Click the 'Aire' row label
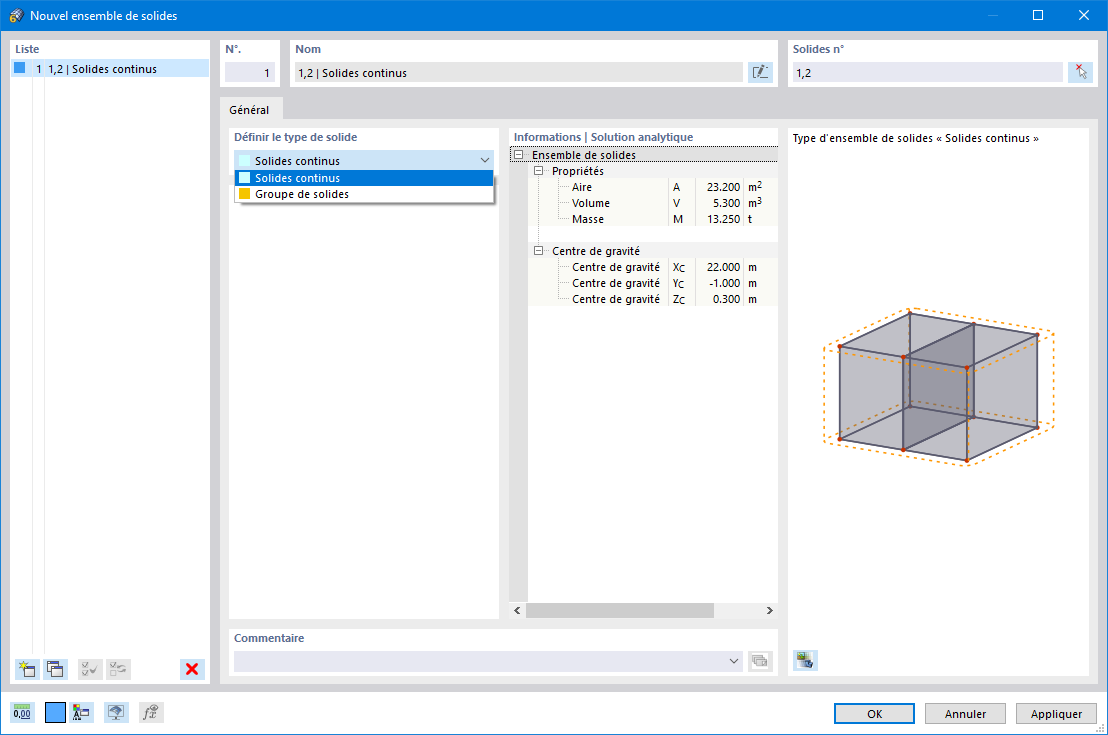 582,187
